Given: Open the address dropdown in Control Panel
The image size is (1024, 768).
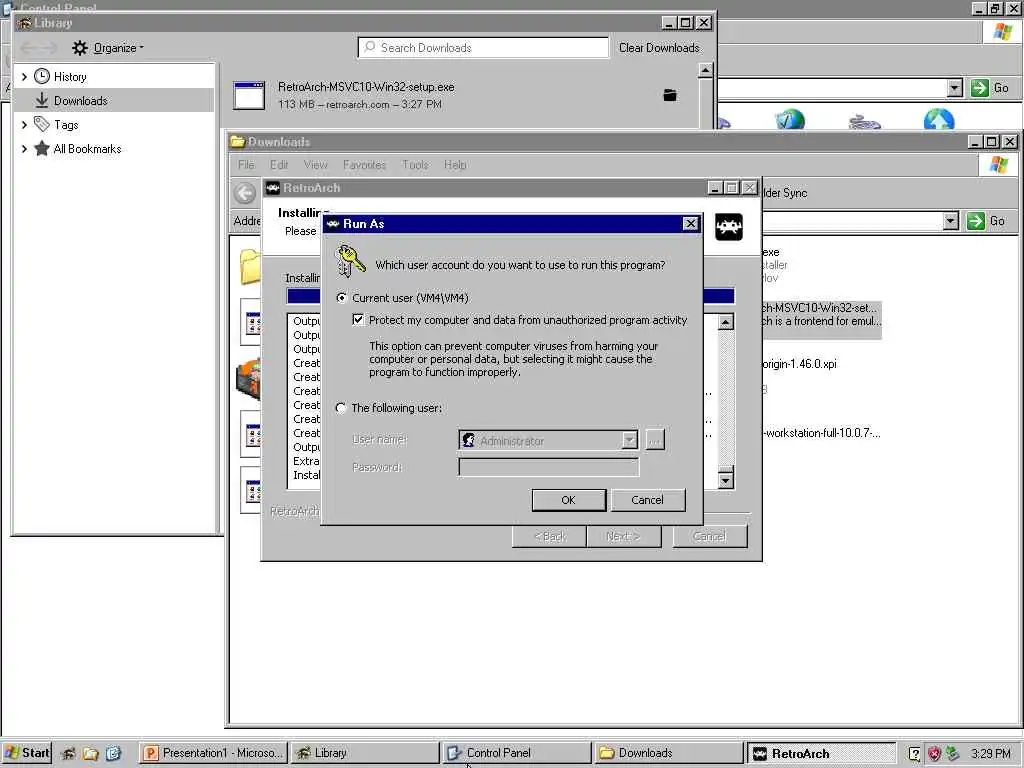Looking at the screenshot, I should tap(955, 88).
